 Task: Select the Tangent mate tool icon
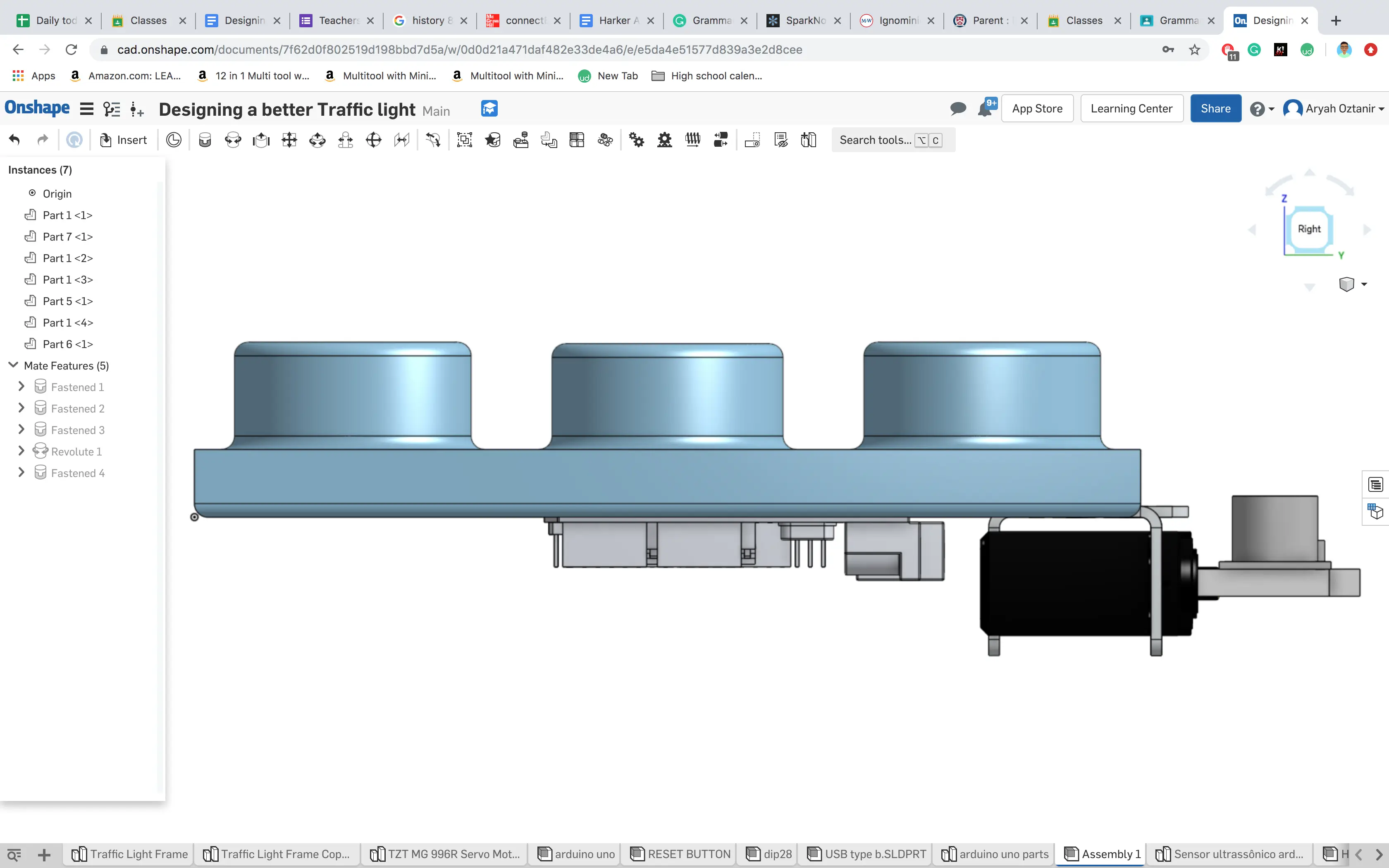coord(433,140)
